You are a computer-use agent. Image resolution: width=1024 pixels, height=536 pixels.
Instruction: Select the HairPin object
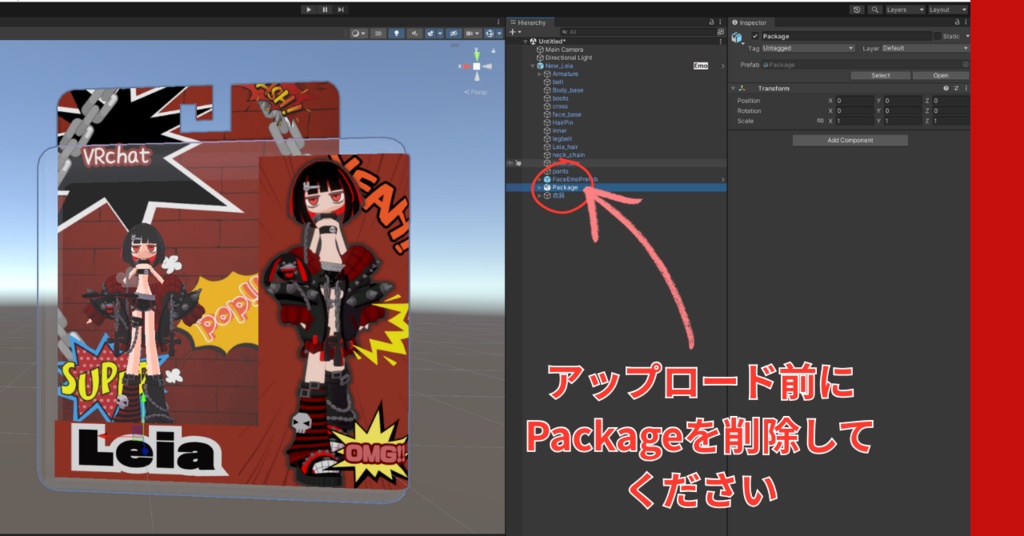click(x=562, y=123)
